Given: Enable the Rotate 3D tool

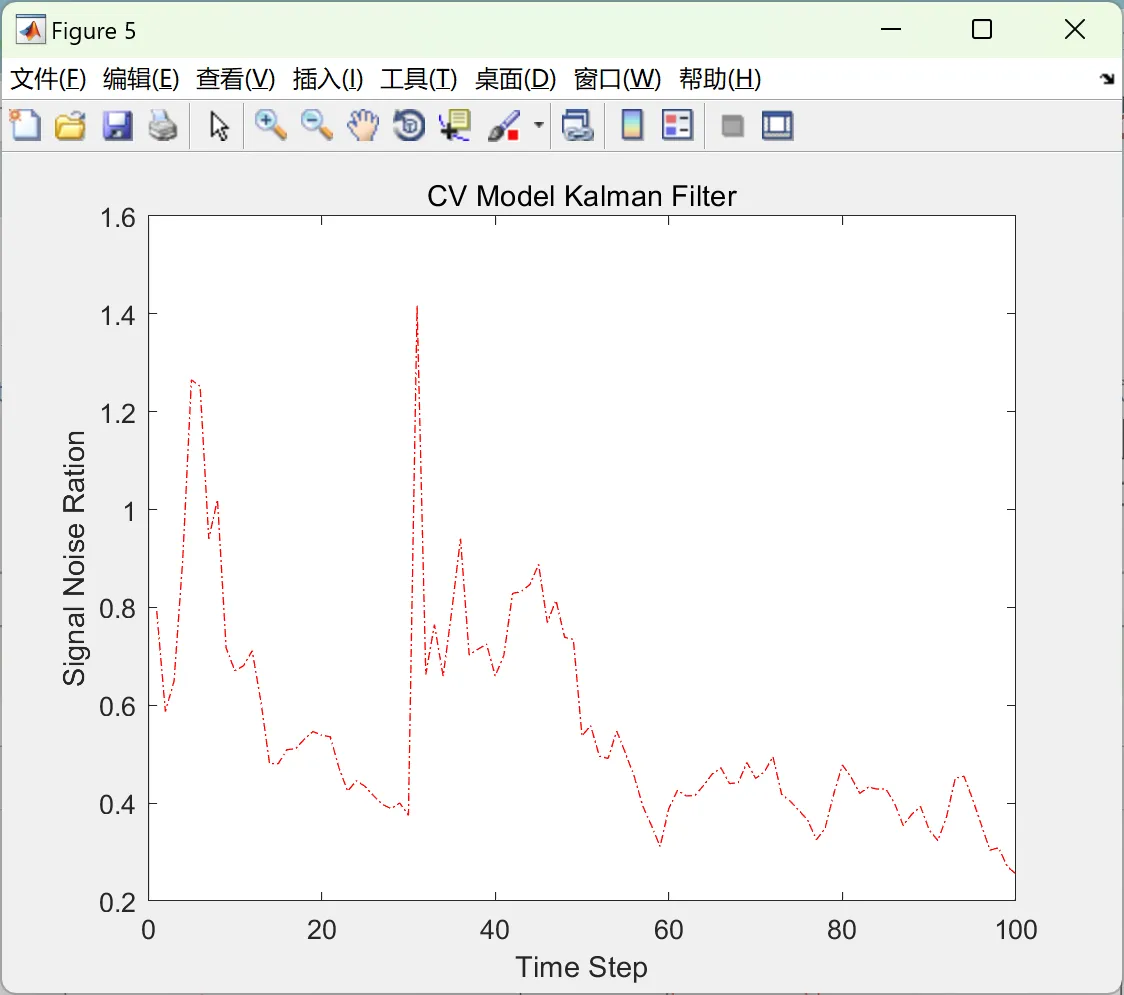Looking at the screenshot, I should click(409, 125).
